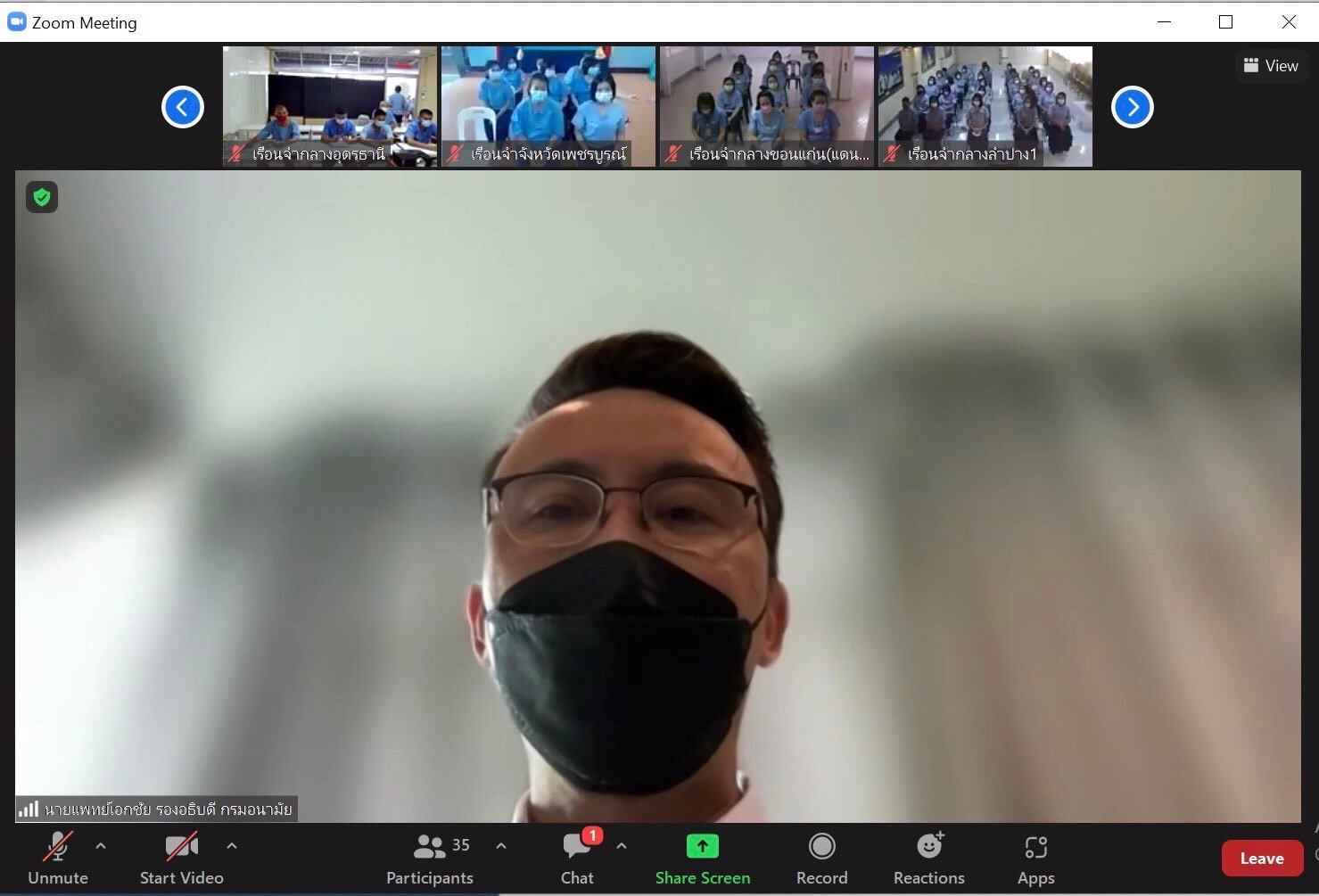1319x896 pixels.
Task: Expand video options arrow beside Start Video
Action: pyautogui.click(x=232, y=845)
